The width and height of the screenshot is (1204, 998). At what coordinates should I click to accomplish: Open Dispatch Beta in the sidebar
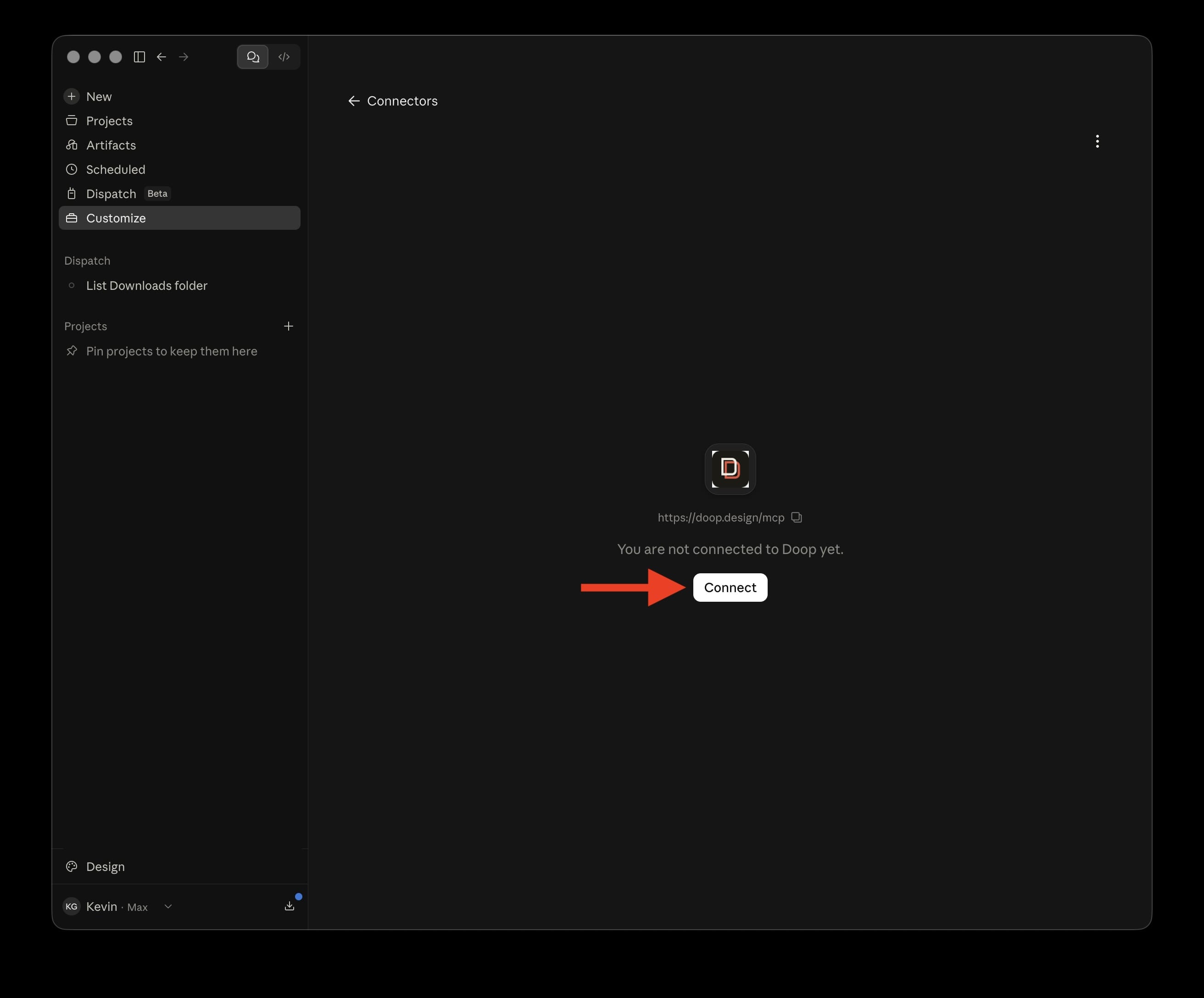pos(179,194)
